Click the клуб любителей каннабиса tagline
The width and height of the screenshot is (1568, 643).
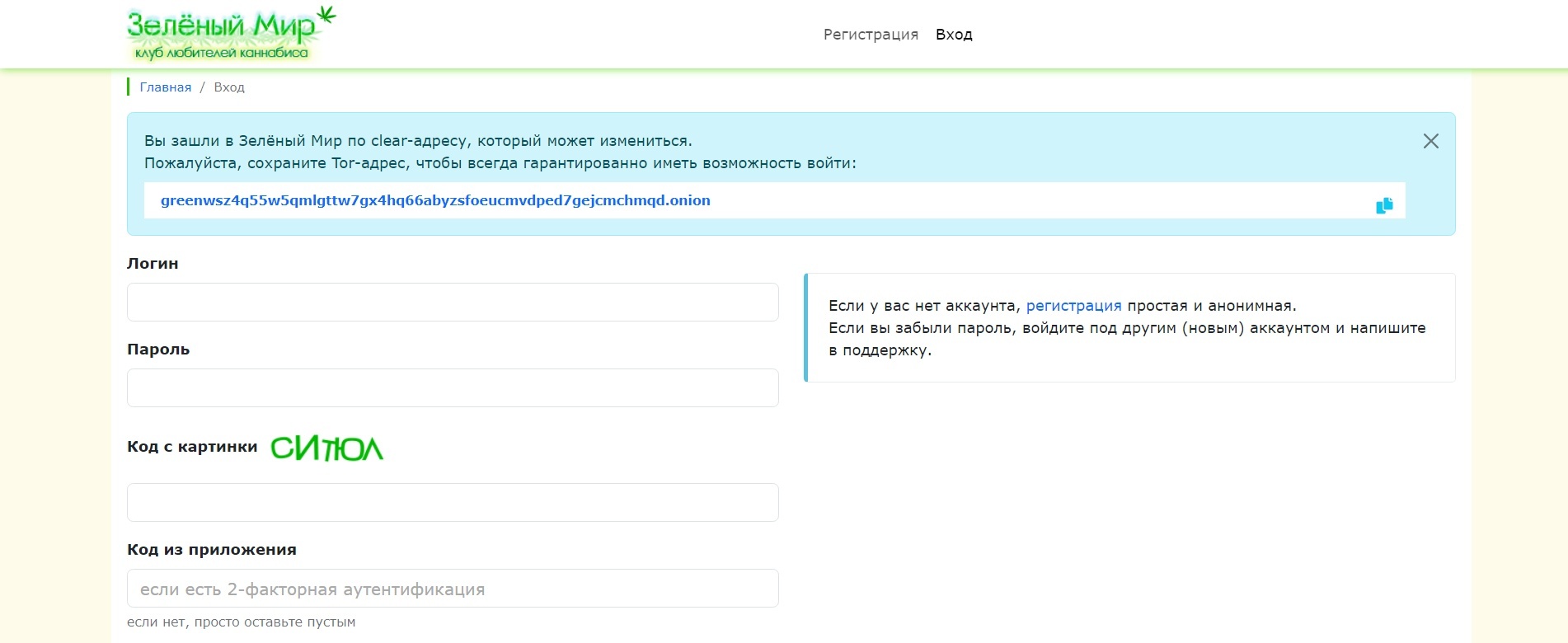coord(221,54)
